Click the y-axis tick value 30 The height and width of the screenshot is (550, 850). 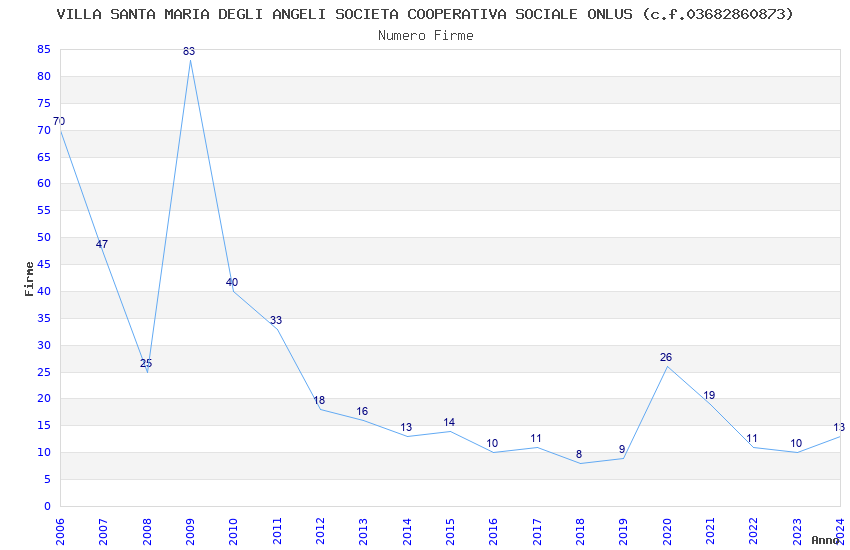point(44,345)
